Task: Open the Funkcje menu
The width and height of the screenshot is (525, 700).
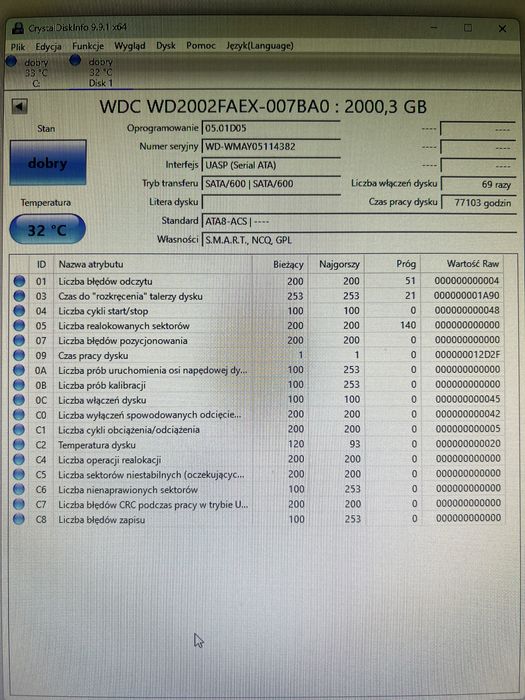Action: pyautogui.click(x=88, y=46)
